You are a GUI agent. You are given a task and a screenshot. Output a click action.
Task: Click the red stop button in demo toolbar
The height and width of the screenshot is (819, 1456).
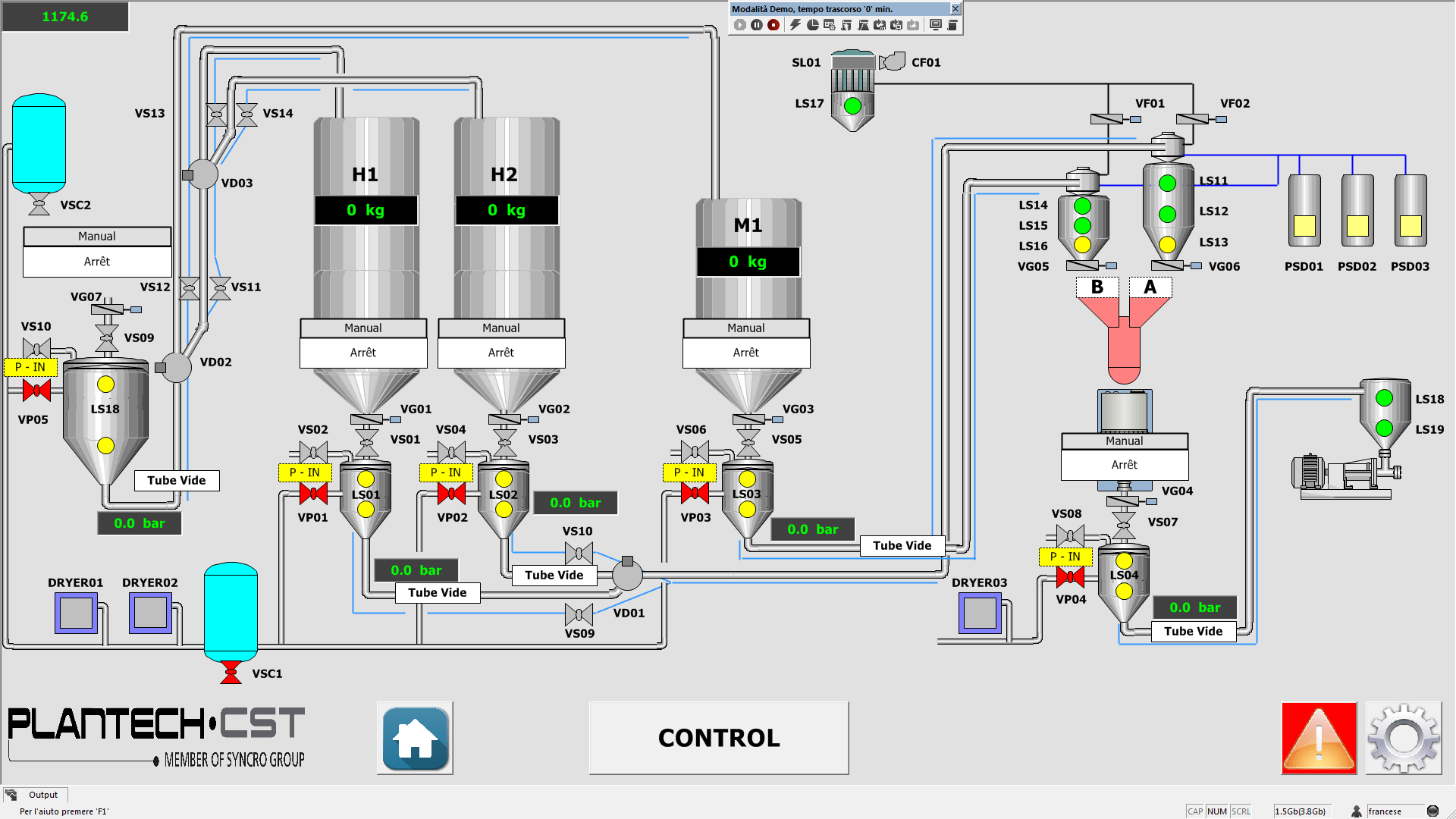pos(773,25)
